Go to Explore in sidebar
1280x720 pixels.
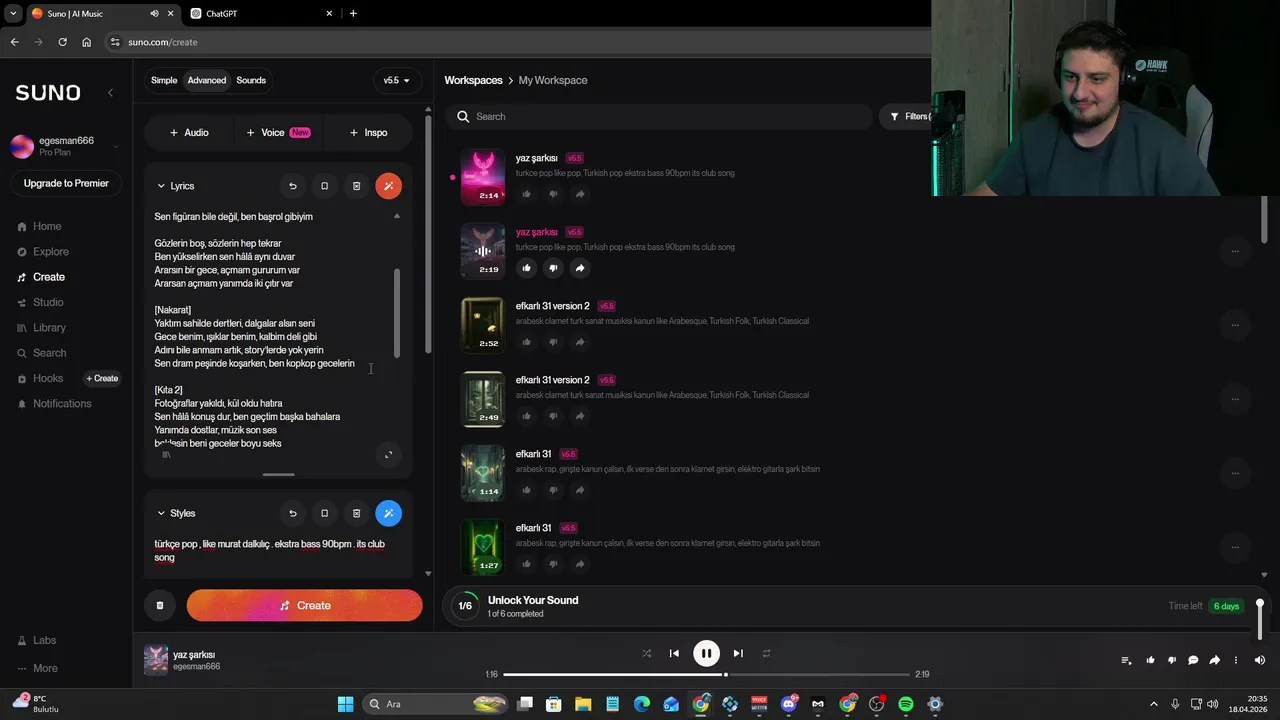(50, 252)
